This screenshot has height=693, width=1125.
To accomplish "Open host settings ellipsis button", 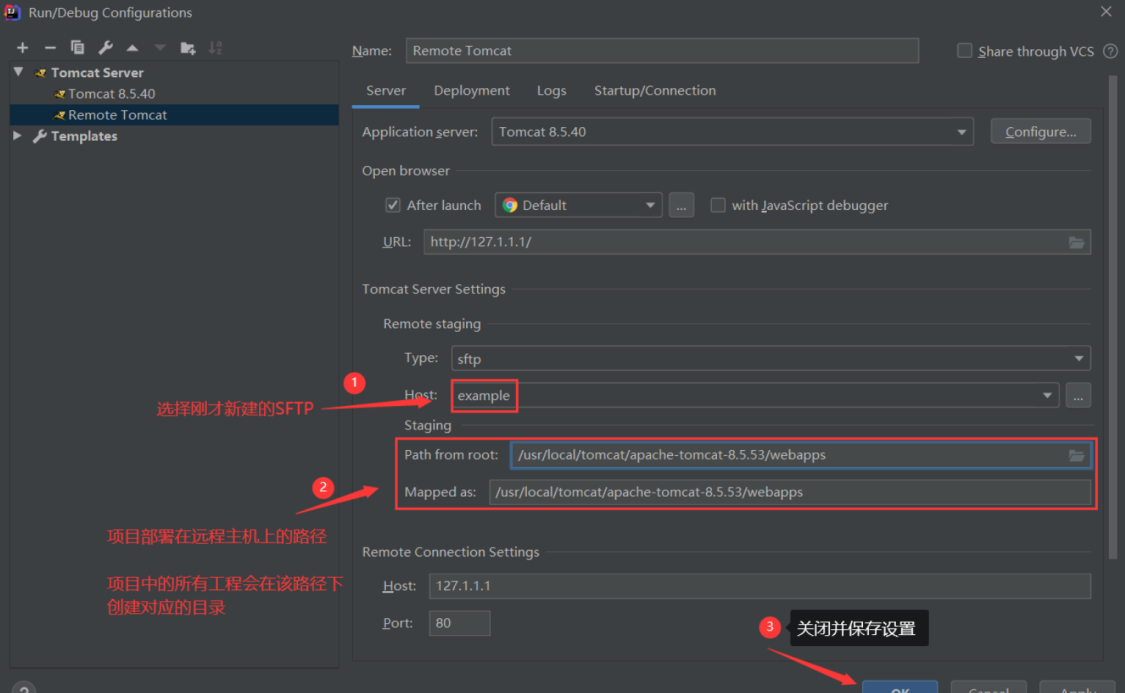I will [x=1078, y=395].
